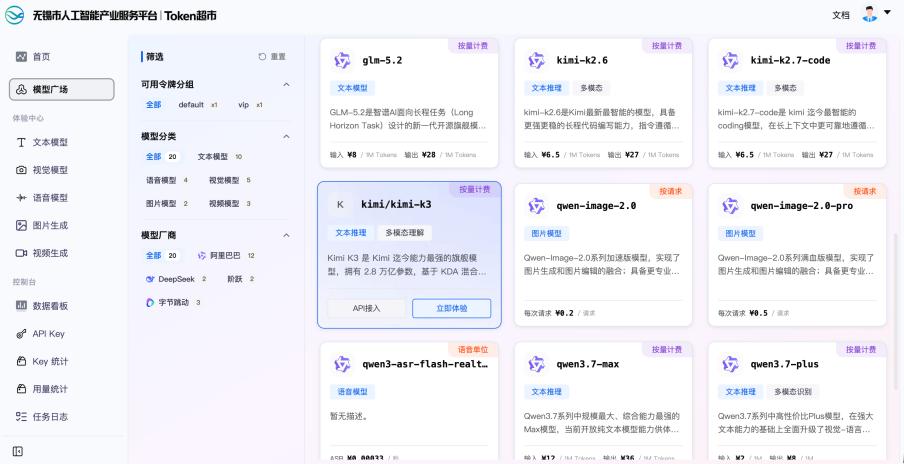Filter category by 视觉模型 5
904x464 pixels.
click(x=230, y=180)
